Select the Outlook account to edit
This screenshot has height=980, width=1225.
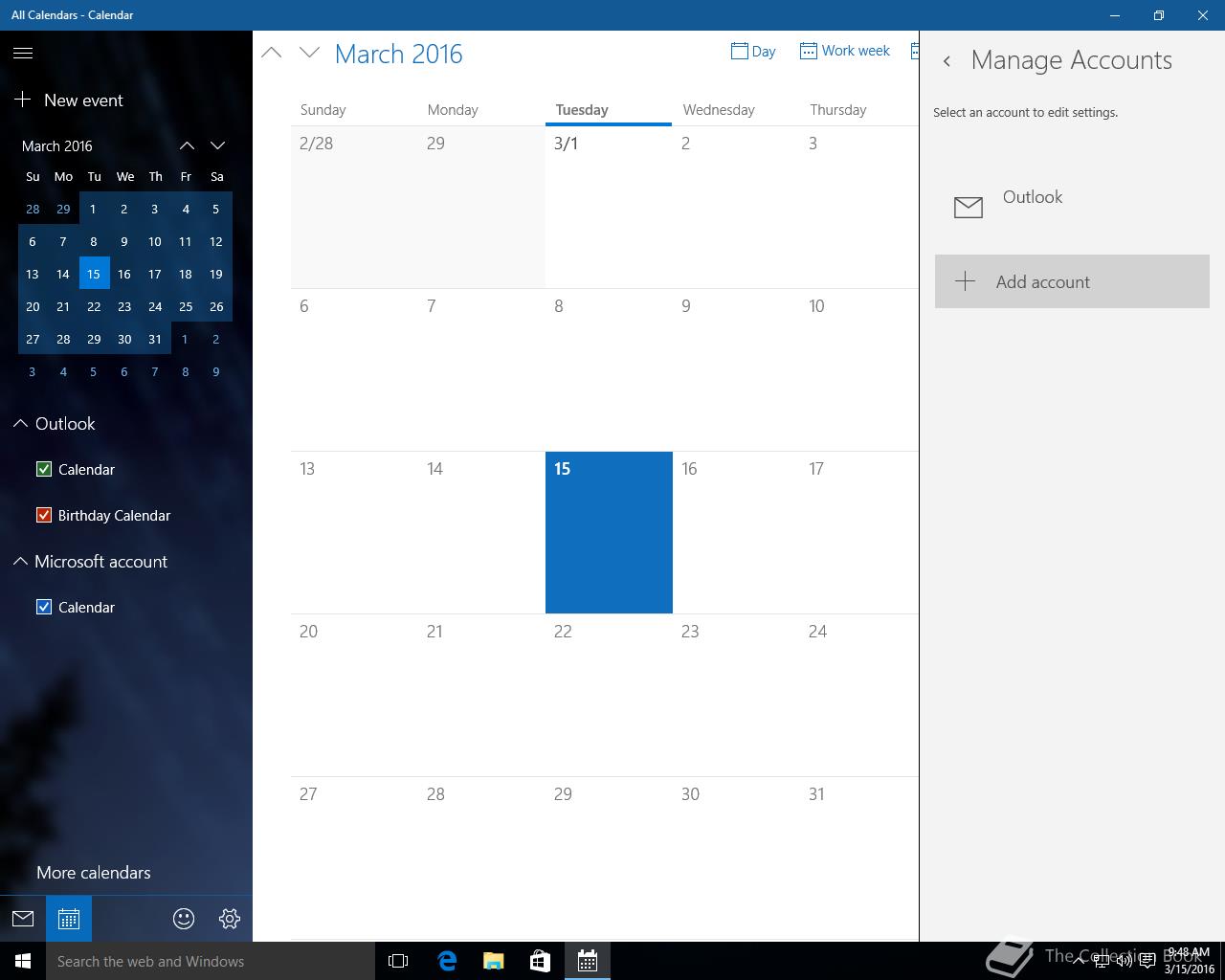pos(1072,207)
